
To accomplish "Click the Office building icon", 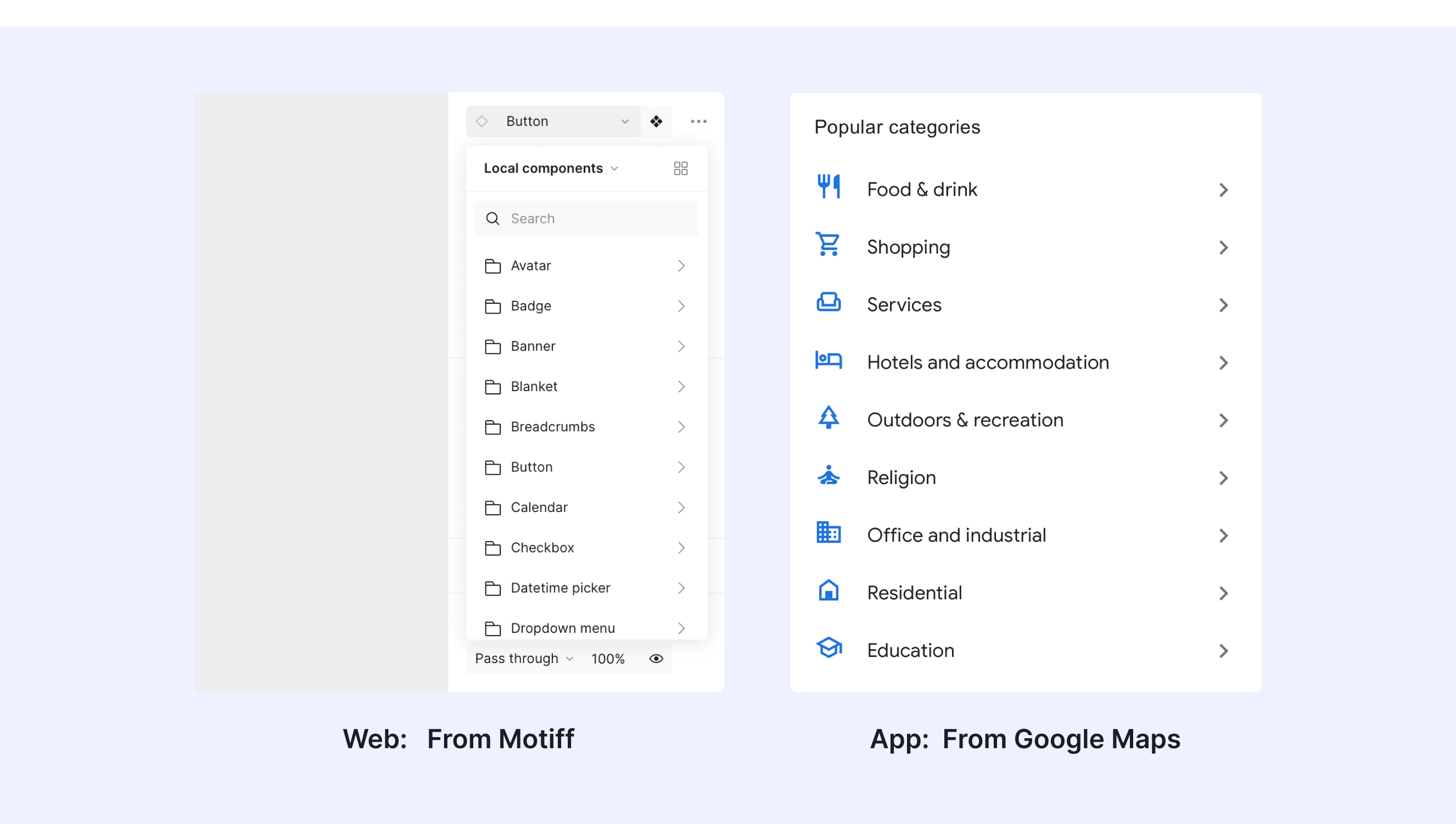I will click(x=828, y=532).
